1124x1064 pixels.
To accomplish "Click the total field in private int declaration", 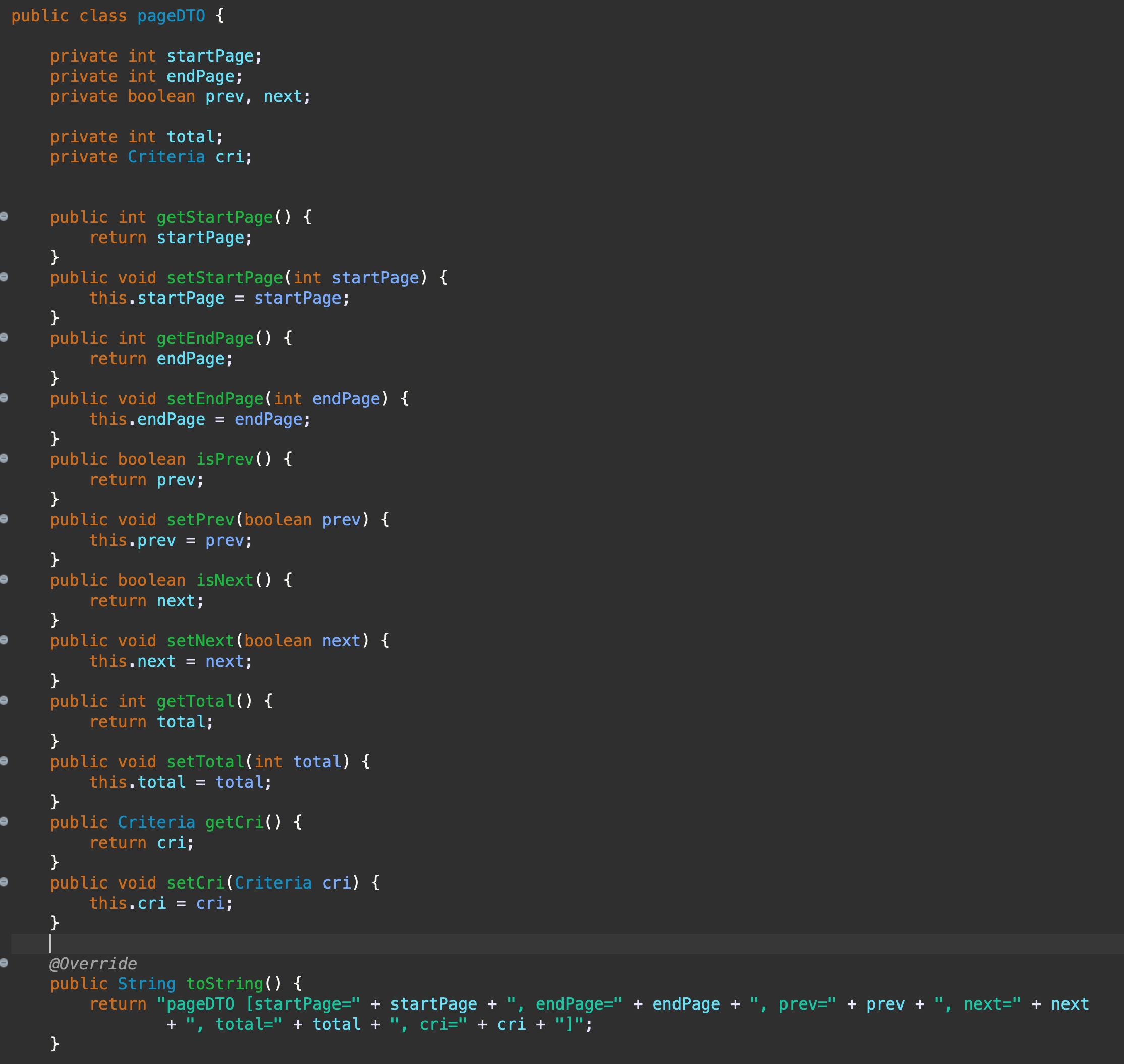I will [191, 137].
